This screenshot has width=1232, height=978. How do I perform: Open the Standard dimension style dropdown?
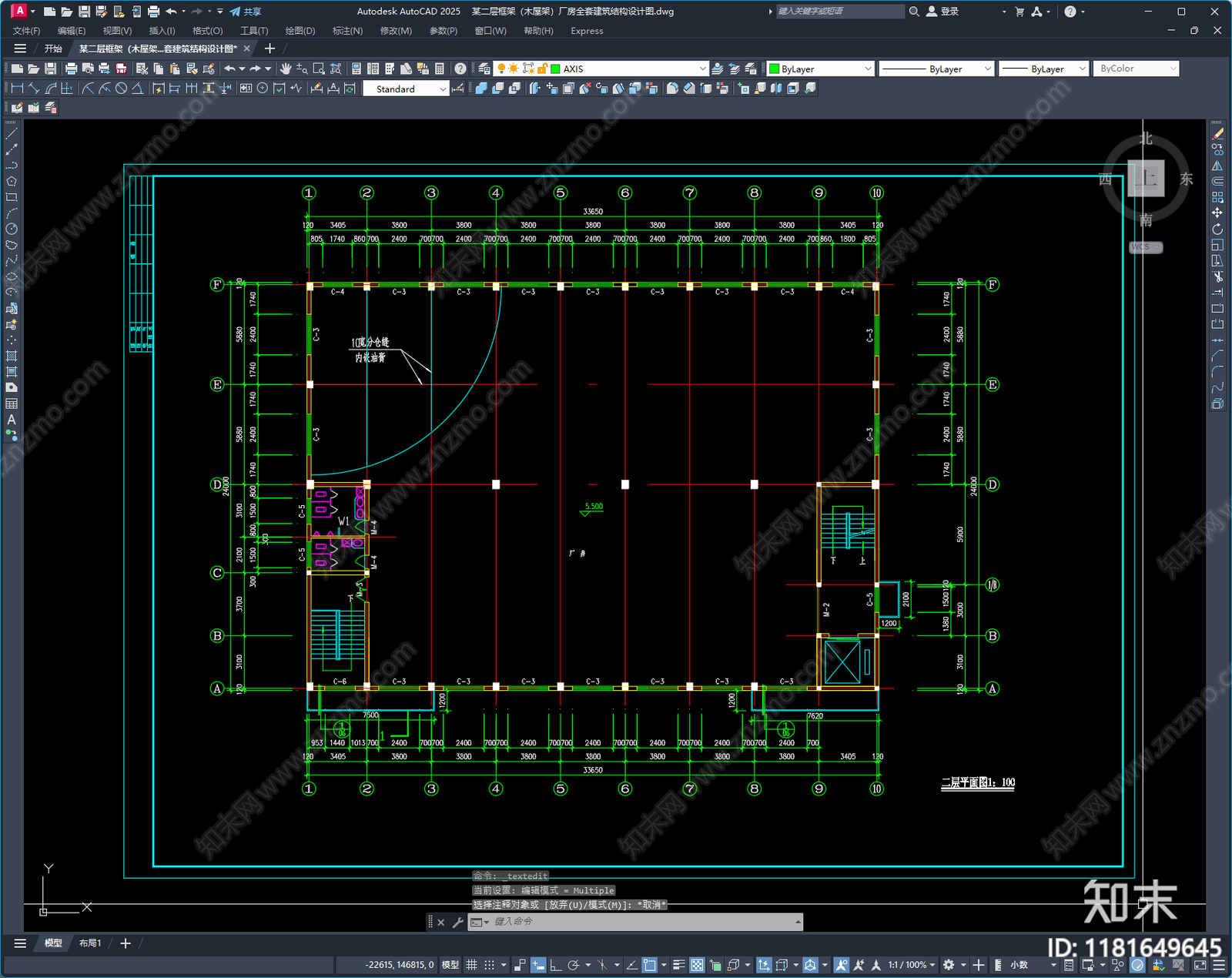443,89
